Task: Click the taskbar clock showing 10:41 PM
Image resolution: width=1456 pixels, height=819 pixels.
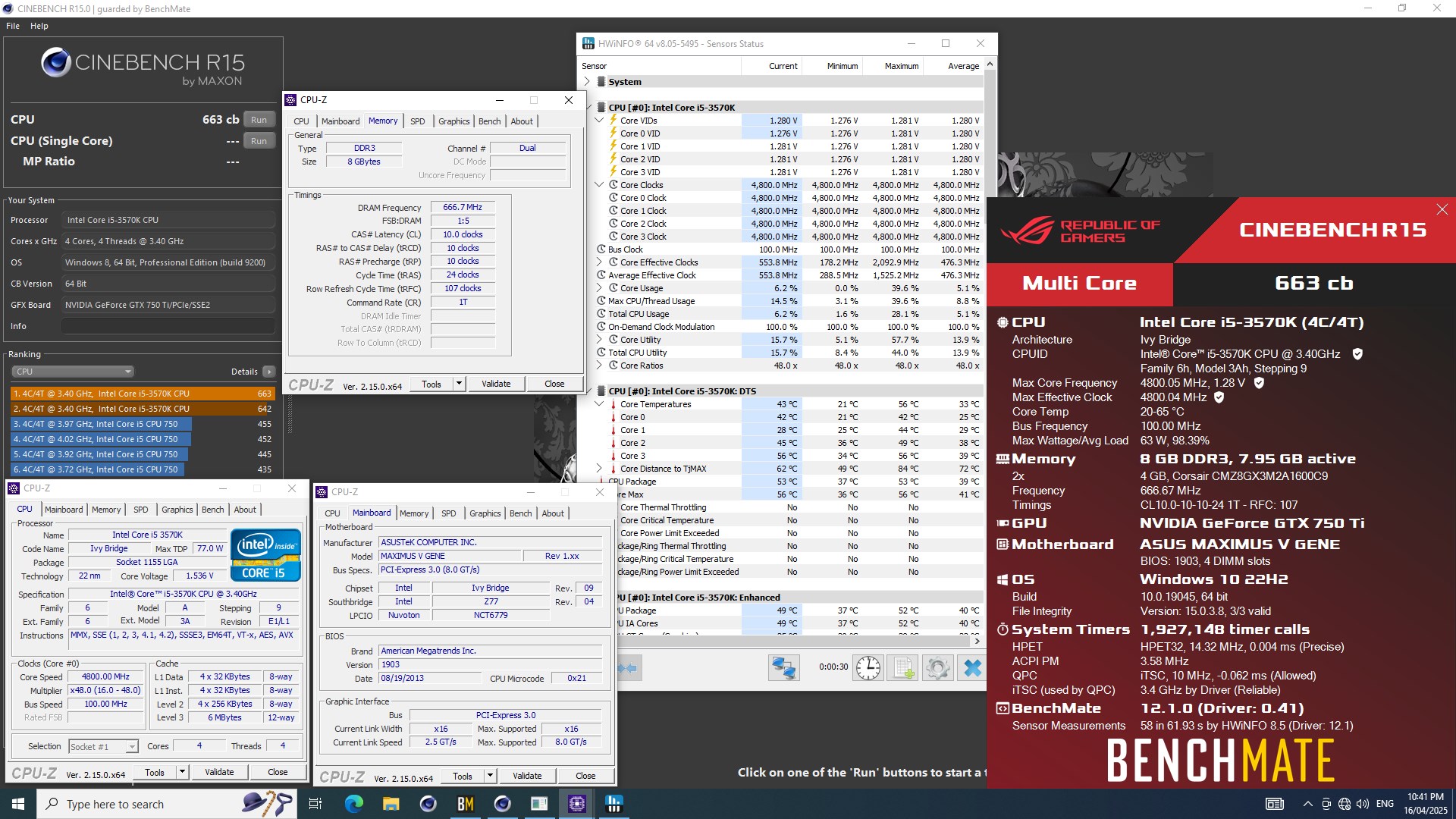Action: [x=1425, y=804]
